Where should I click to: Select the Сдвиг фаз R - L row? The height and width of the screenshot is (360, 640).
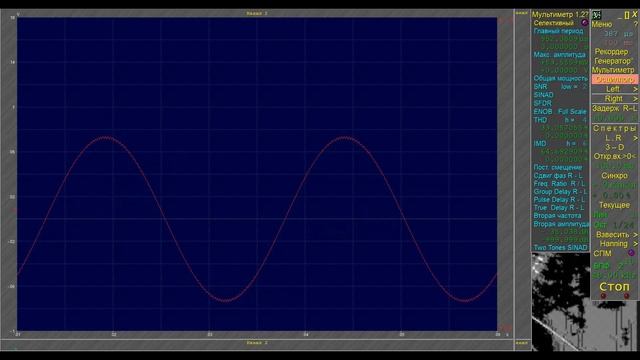click(x=558, y=176)
